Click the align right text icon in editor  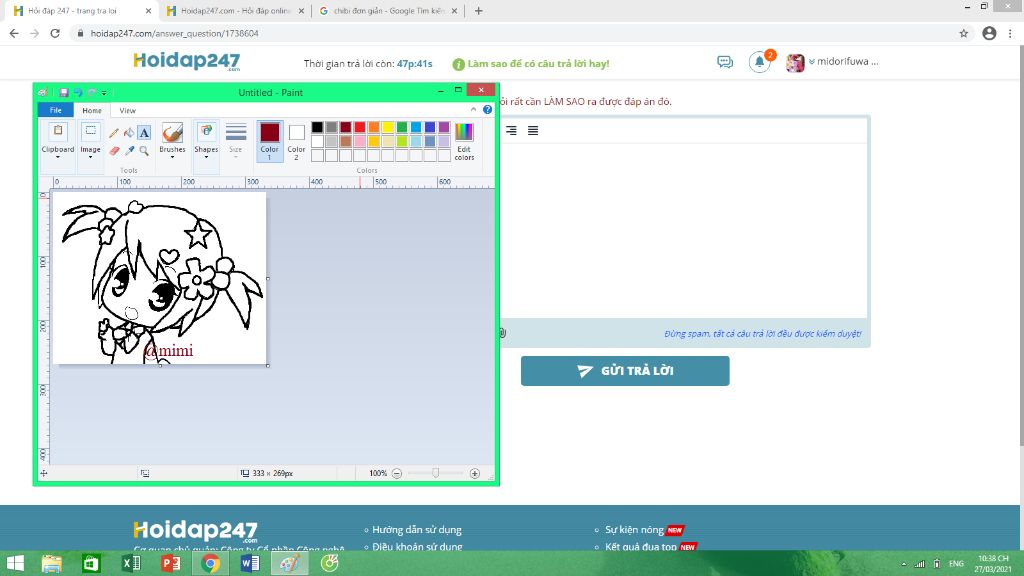pyautogui.click(x=511, y=131)
